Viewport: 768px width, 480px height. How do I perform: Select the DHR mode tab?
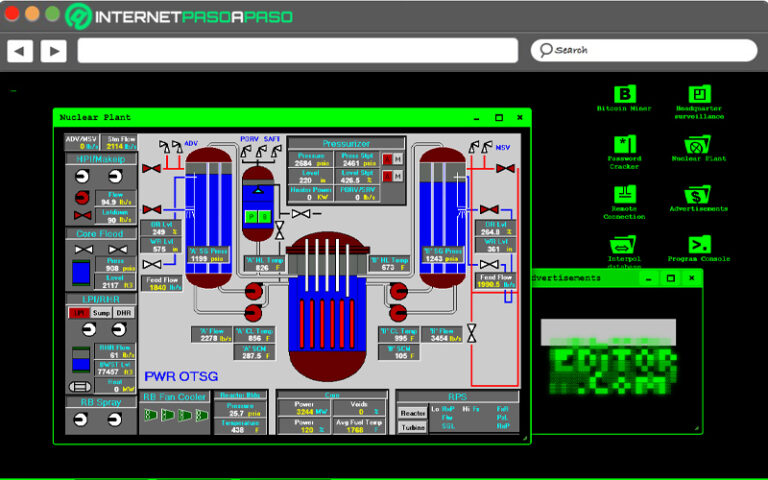tap(123, 313)
